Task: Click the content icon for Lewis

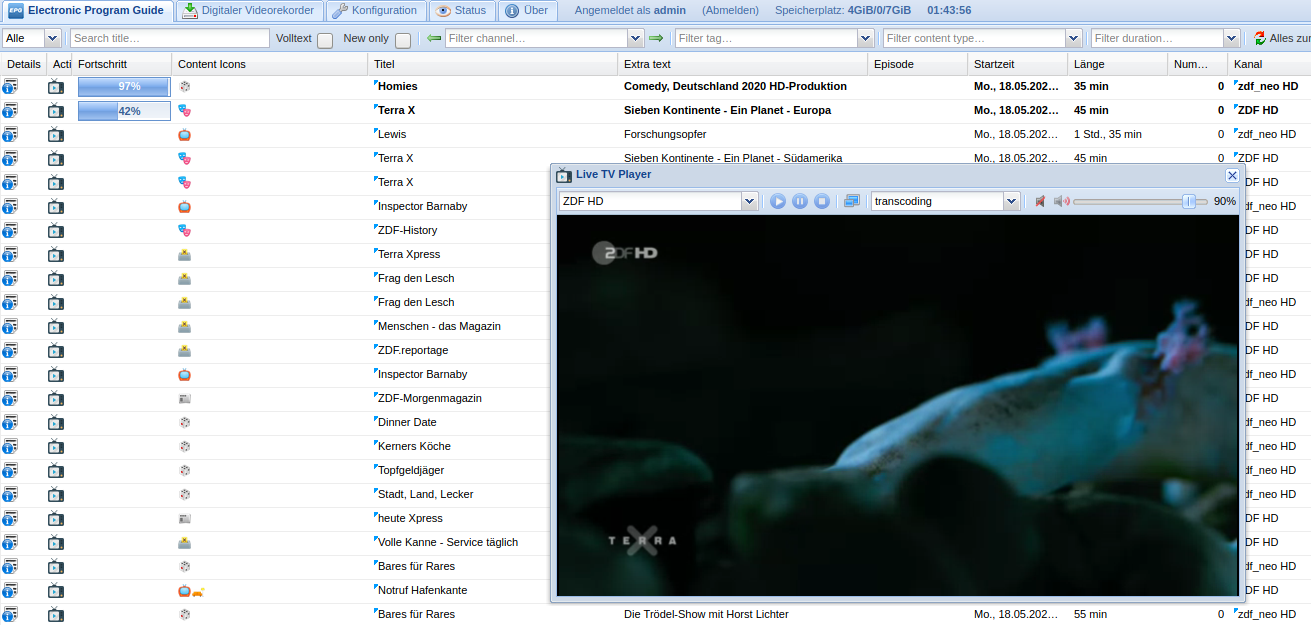Action: (184, 134)
